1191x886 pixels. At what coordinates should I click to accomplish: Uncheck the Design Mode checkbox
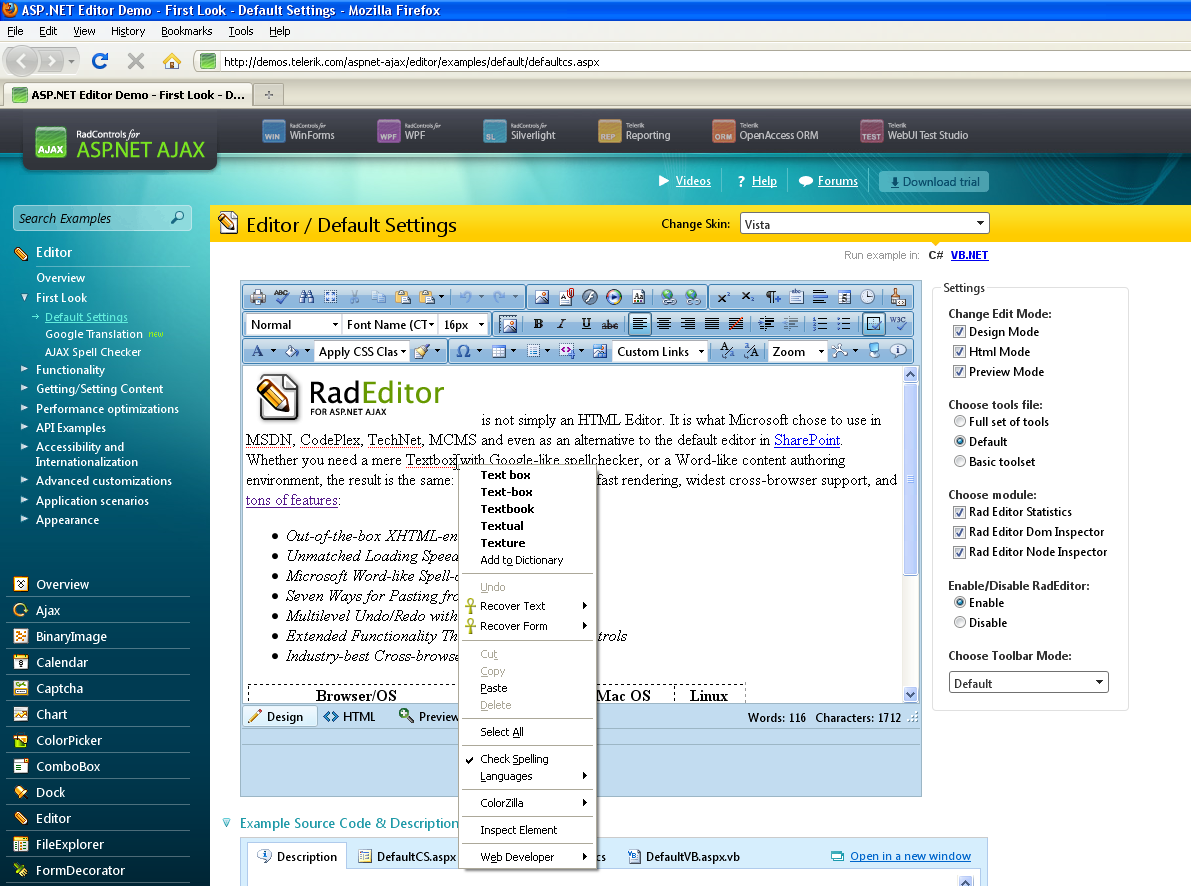pyautogui.click(x=959, y=332)
